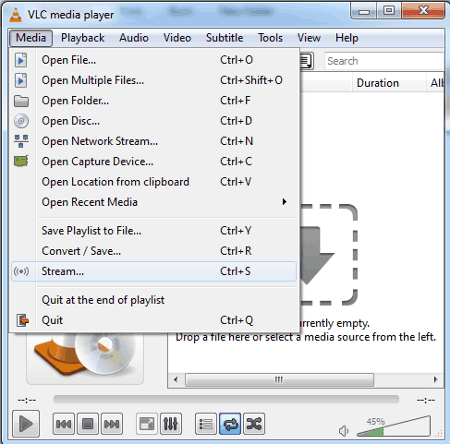Select Open Disc... entry
The image size is (450, 444).
(154, 121)
